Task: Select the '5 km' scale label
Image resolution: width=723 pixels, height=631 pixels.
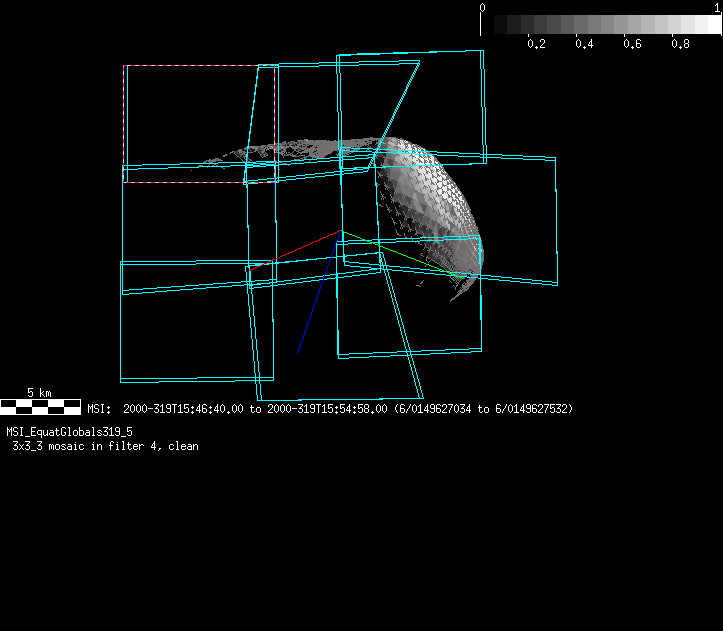Action: click(40, 393)
